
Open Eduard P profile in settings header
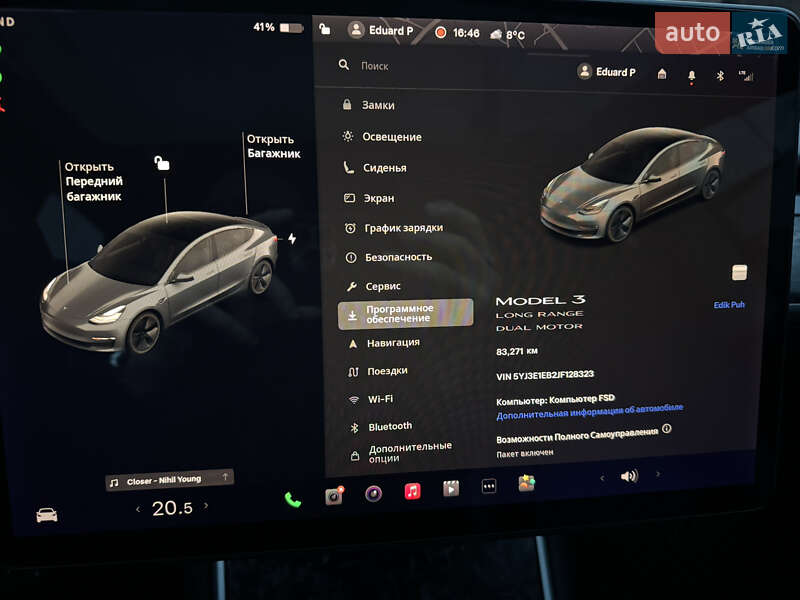pos(606,72)
